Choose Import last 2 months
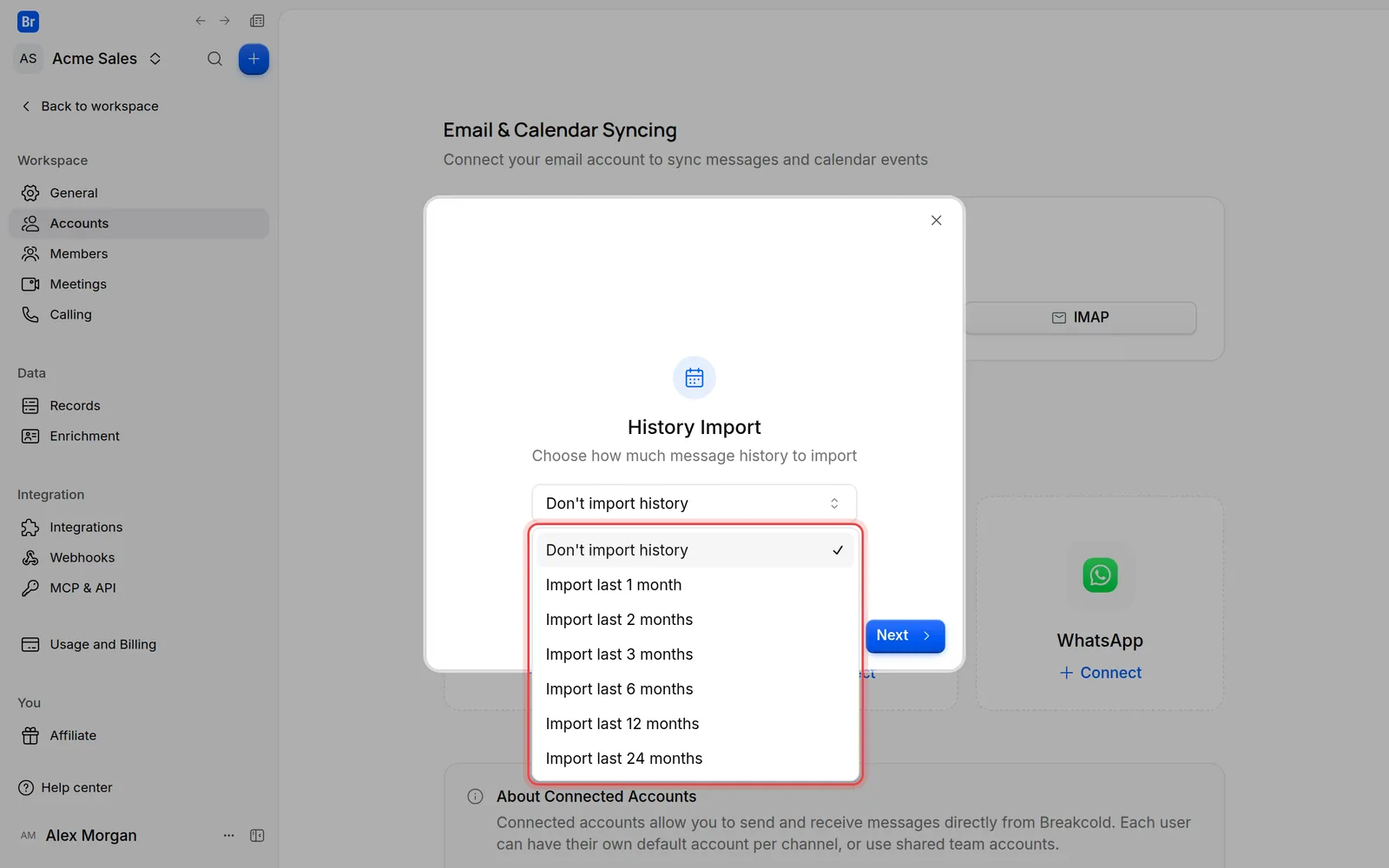The height and width of the screenshot is (868, 1389). pyautogui.click(x=694, y=620)
